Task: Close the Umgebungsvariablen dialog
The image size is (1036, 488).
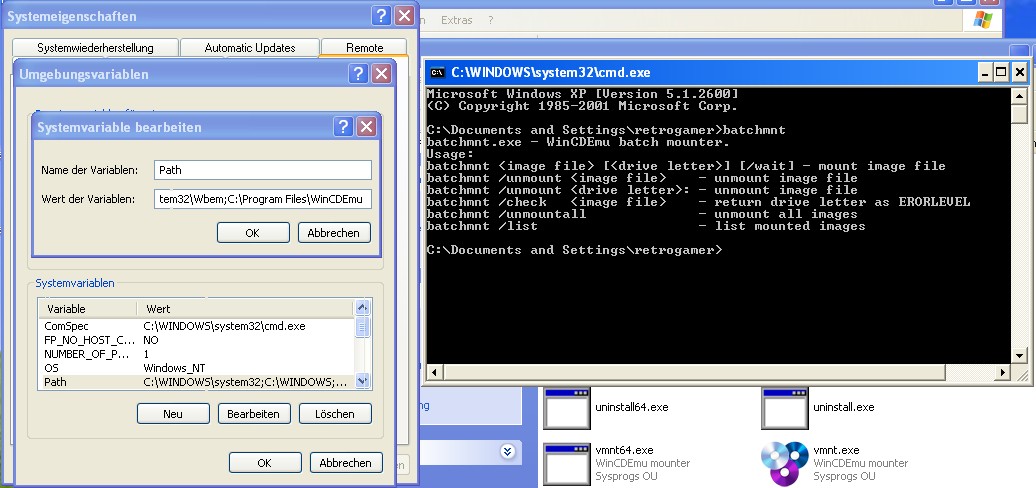Action: click(381, 73)
